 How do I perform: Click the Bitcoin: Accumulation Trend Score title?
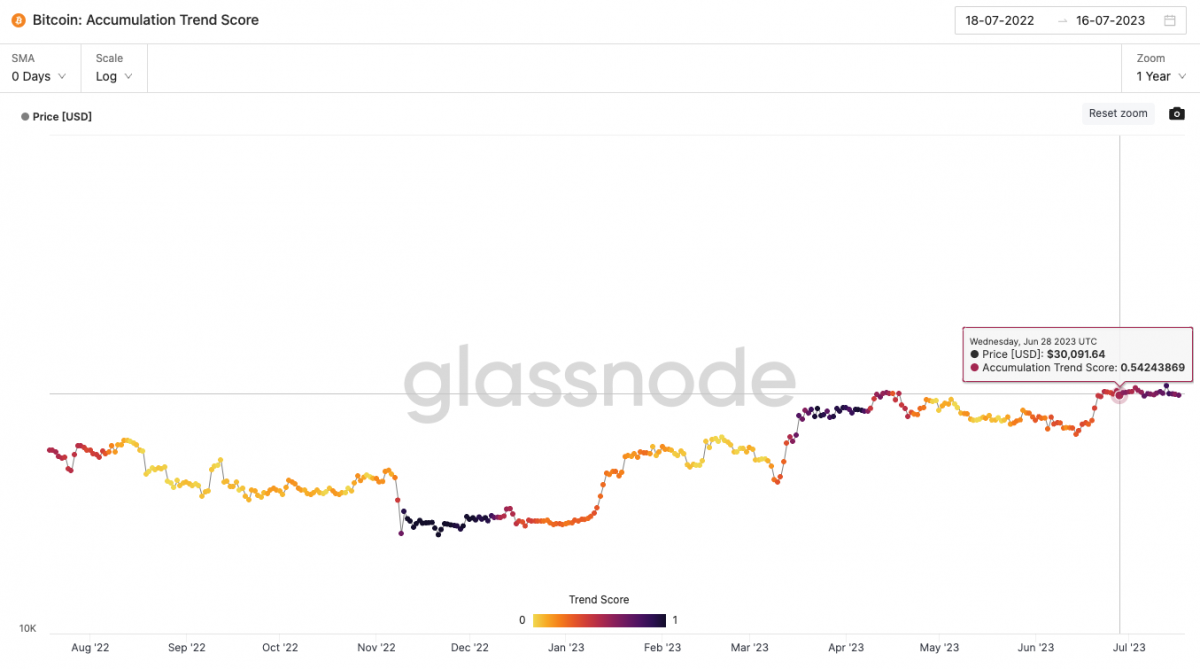click(x=145, y=20)
